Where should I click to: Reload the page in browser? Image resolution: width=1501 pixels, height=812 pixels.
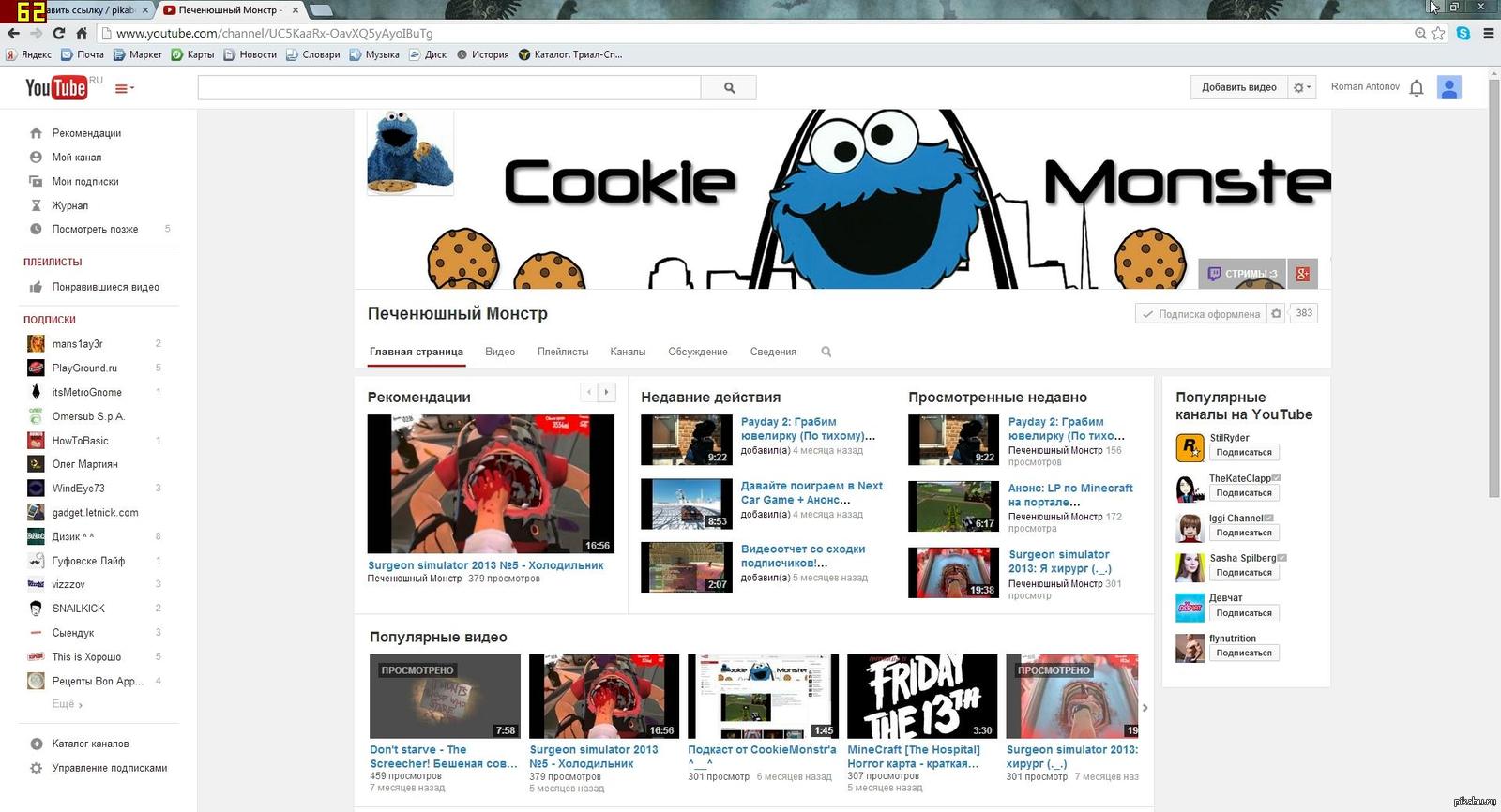58,33
